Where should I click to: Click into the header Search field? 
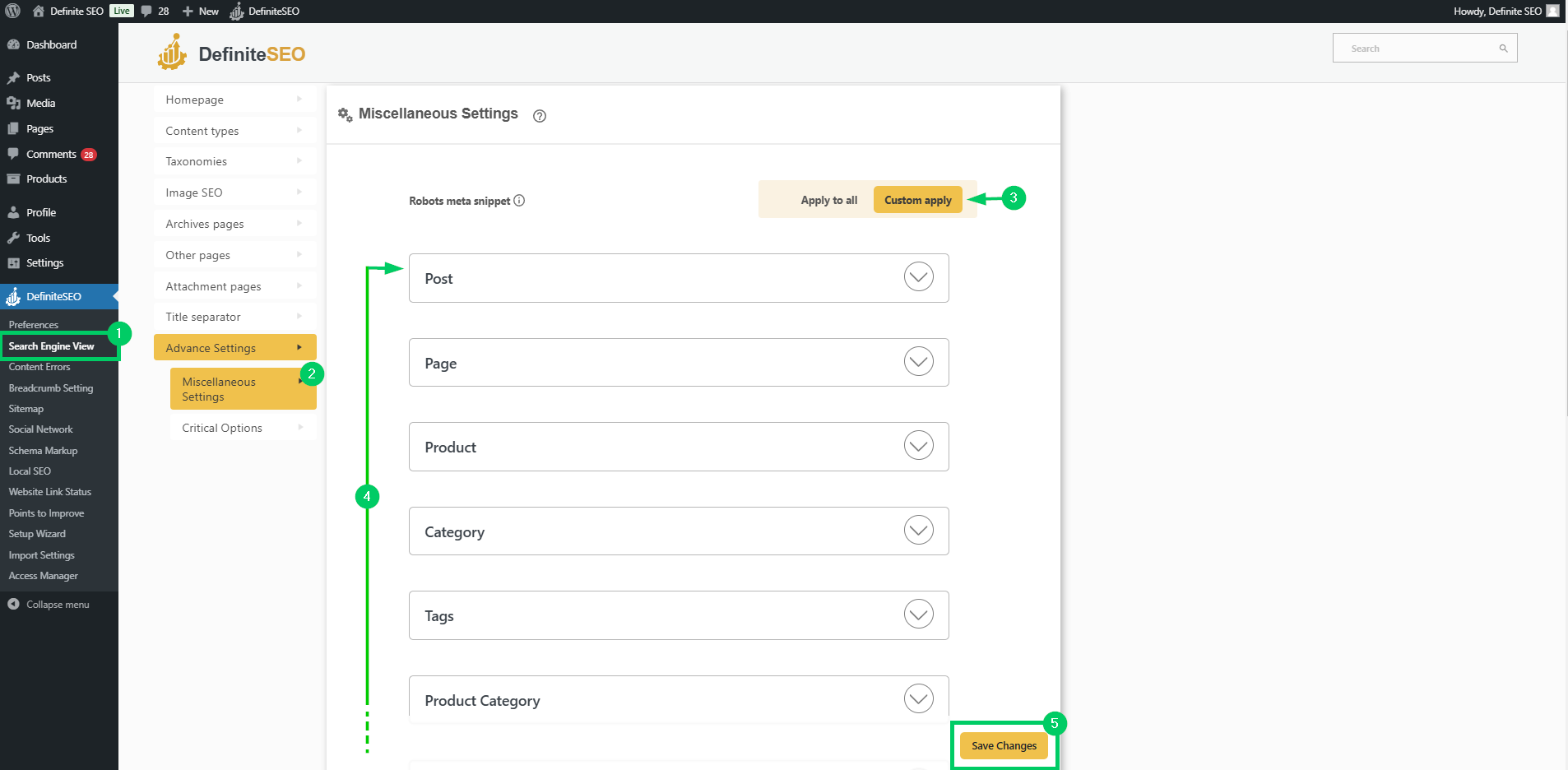point(1425,48)
